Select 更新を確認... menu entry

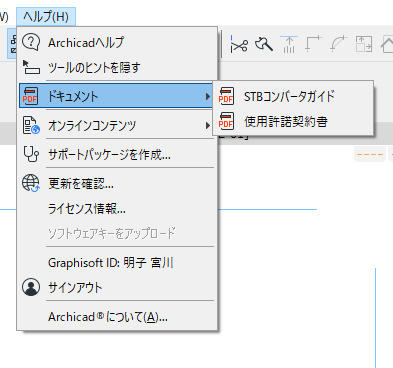tap(116, 183)
